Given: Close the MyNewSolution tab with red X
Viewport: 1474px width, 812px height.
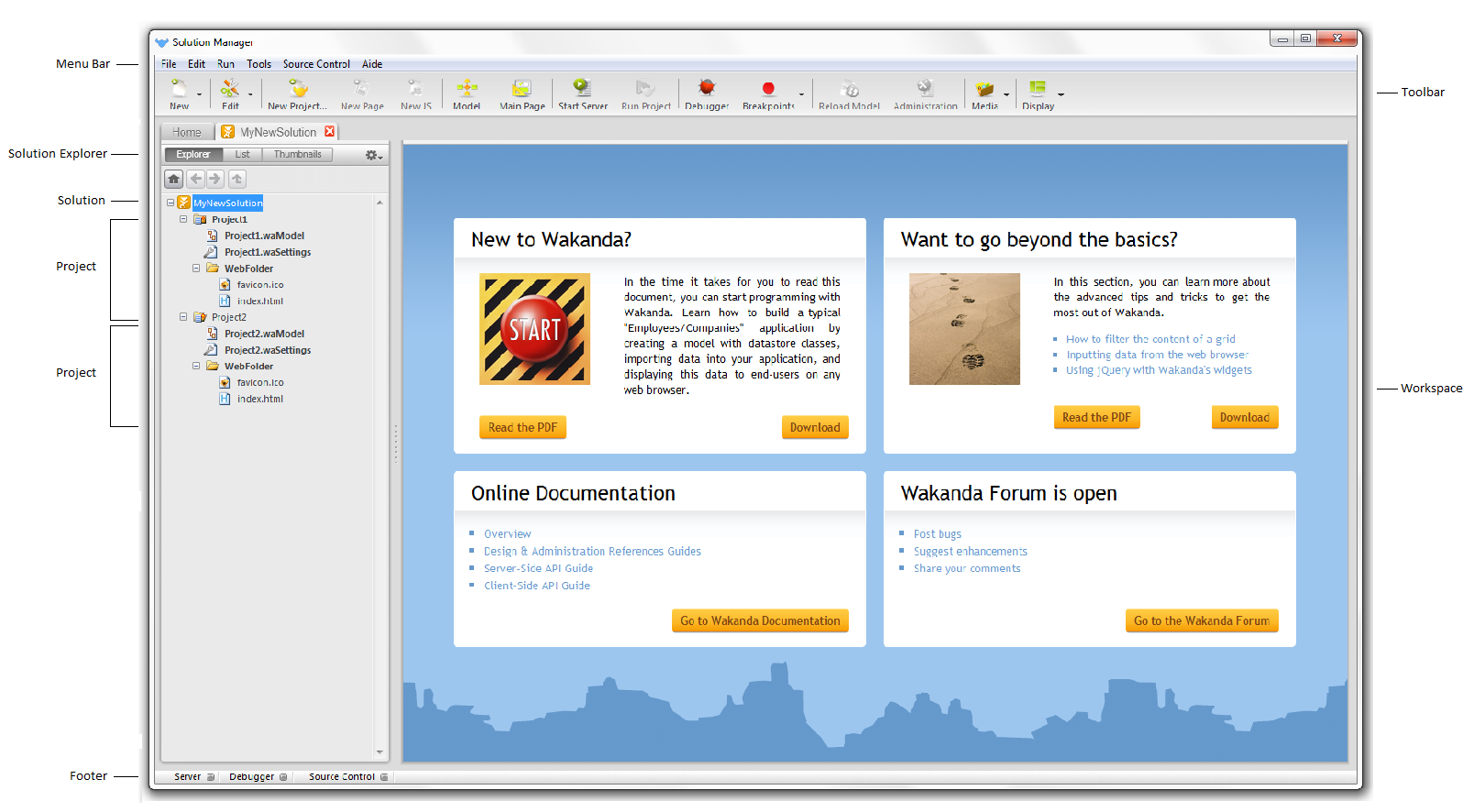Looking at the screenshot, I should tap(330, 132).
